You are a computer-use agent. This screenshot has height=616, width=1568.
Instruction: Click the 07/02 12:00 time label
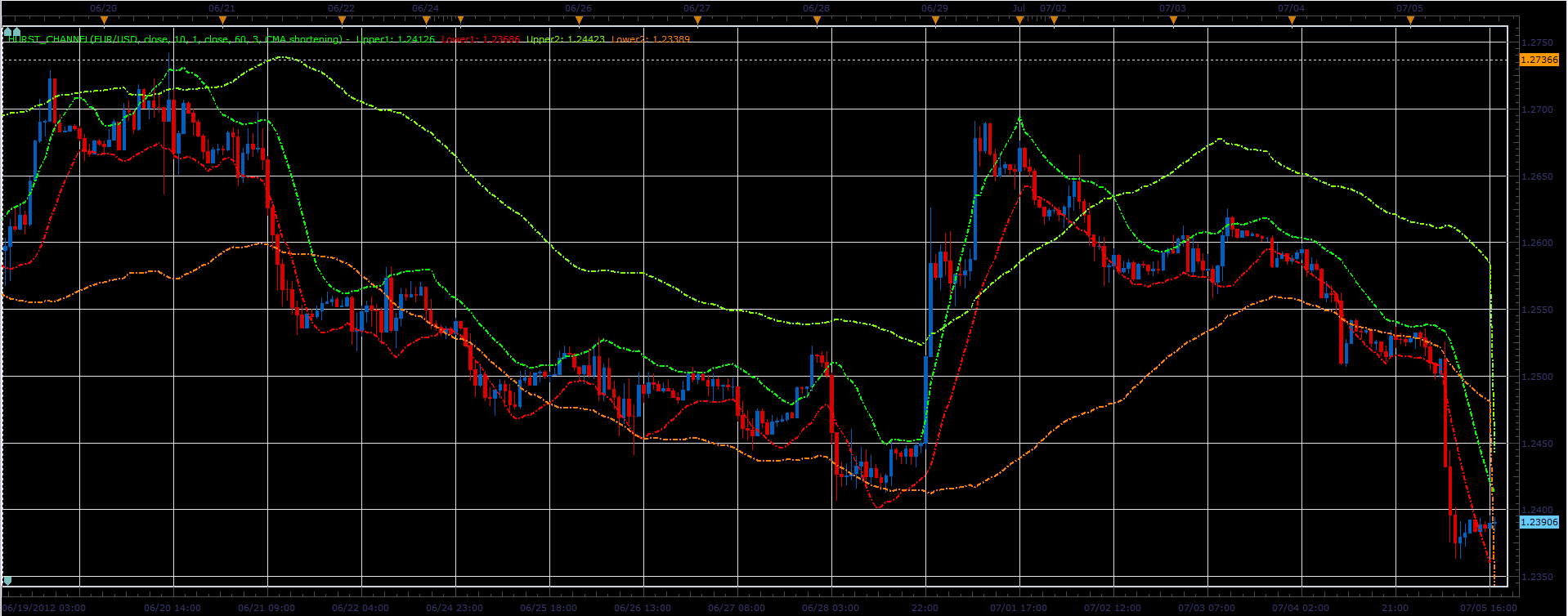click(1113, 608)
